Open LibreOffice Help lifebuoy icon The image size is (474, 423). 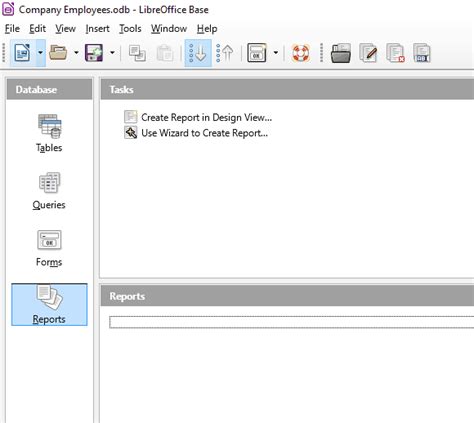point(301,53)
